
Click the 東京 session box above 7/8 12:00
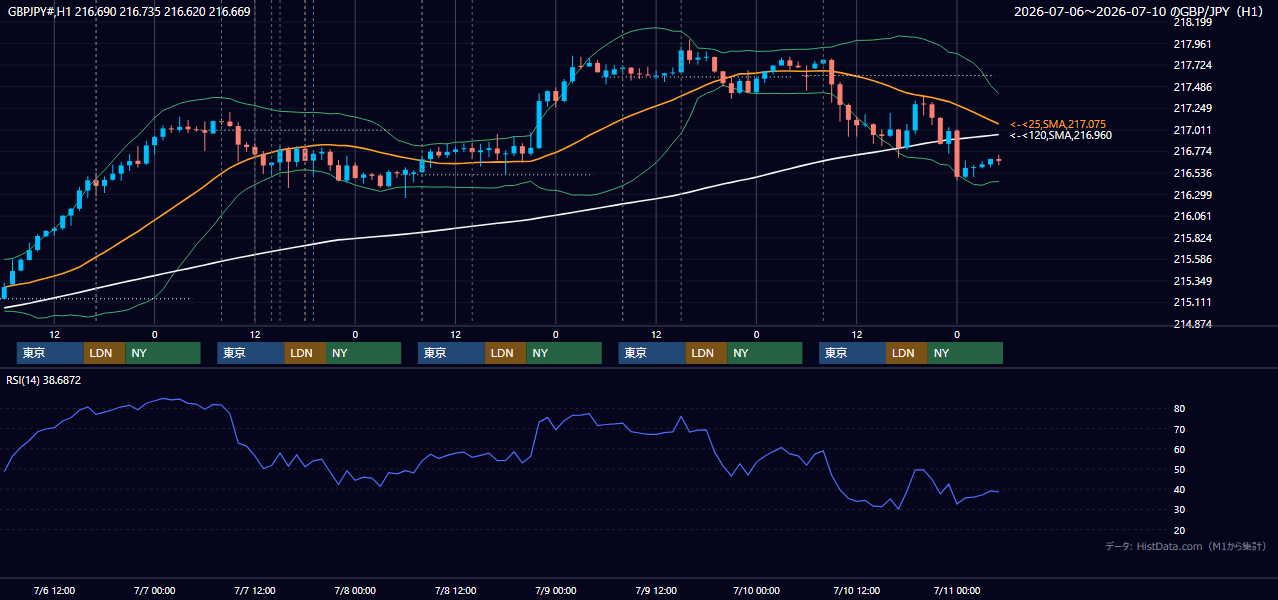451,353
